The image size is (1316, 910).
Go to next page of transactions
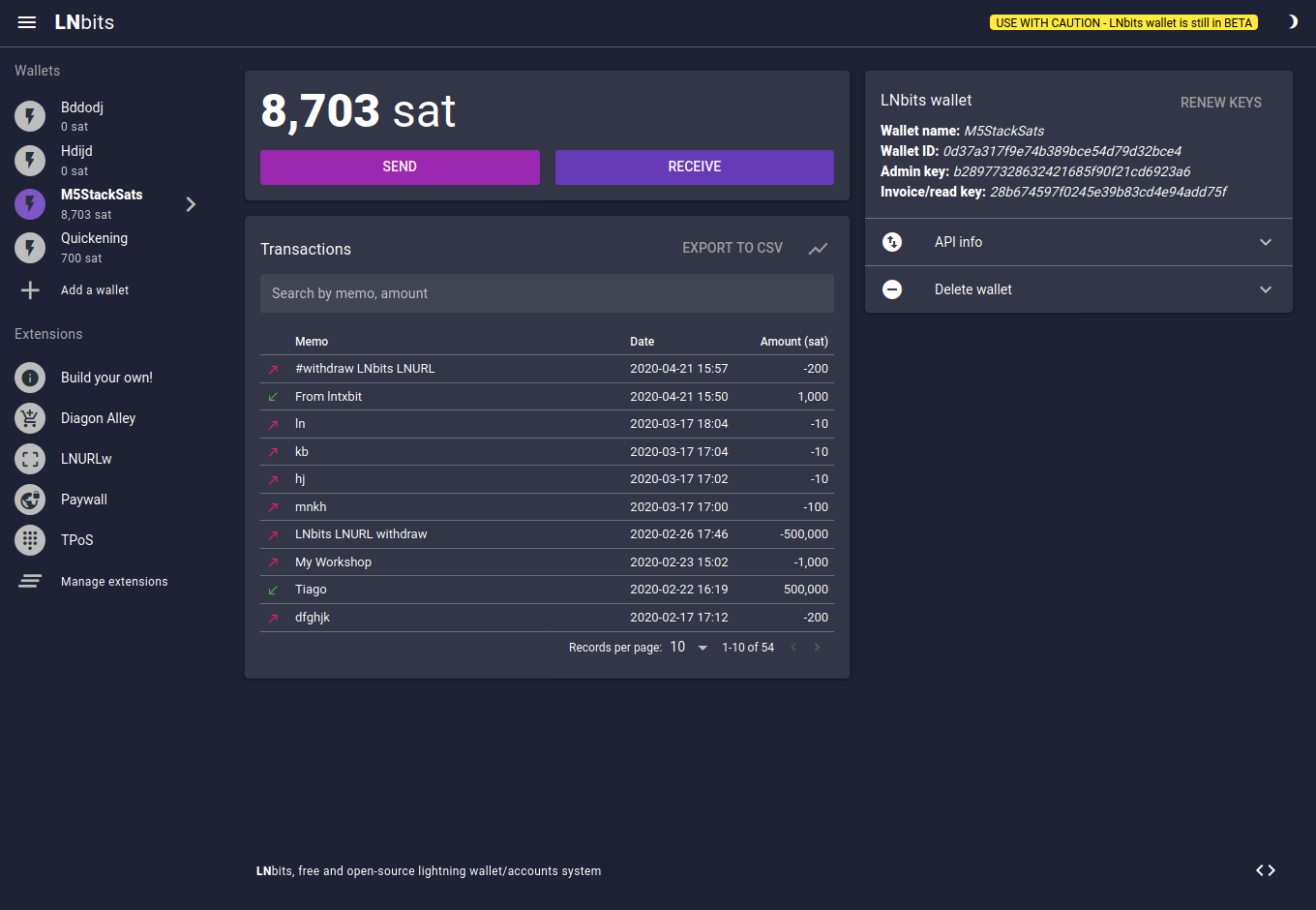click(x=817, y=647)
